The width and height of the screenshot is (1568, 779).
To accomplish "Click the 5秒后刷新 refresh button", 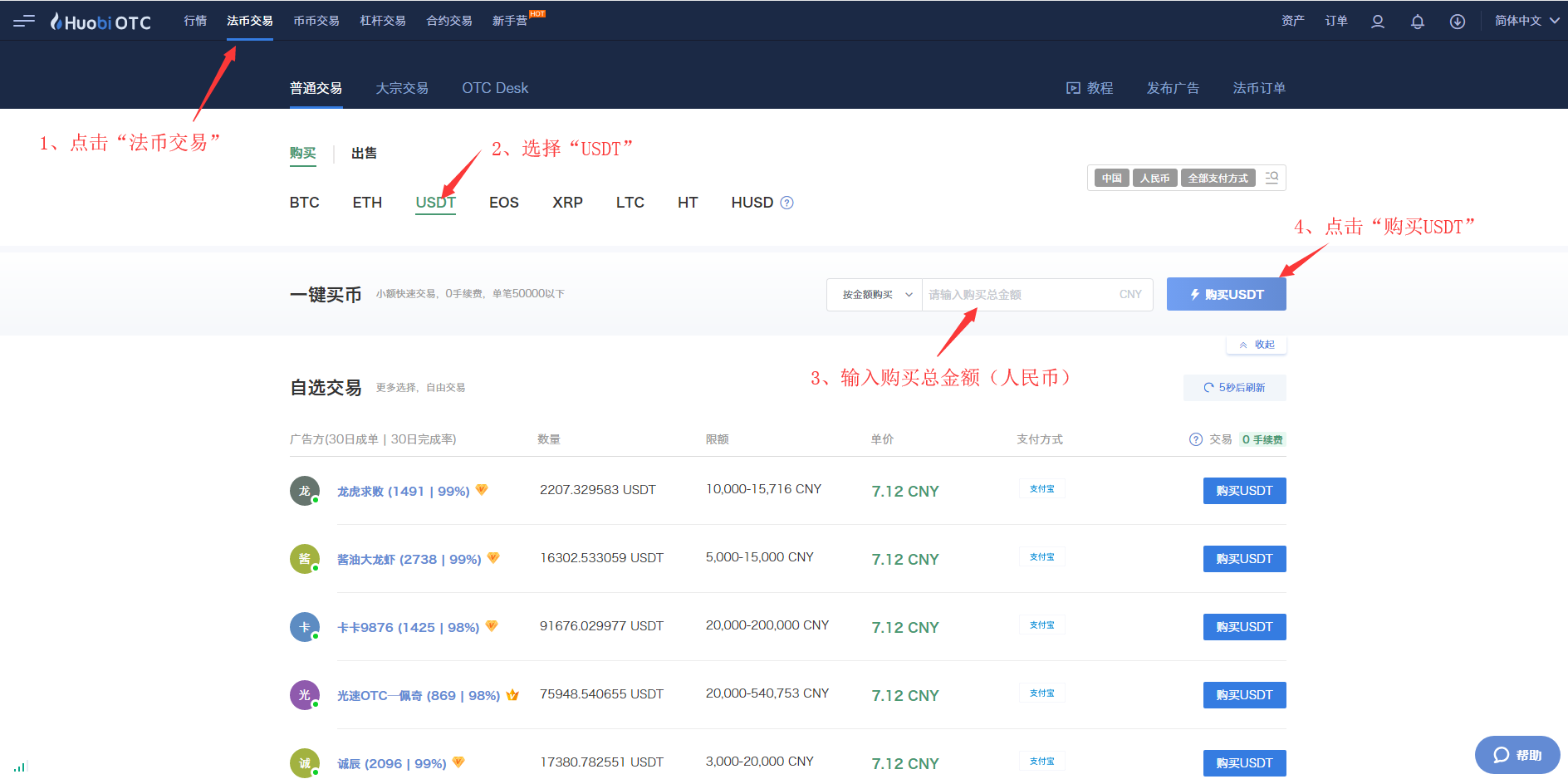I will [x=1235, y=388].
